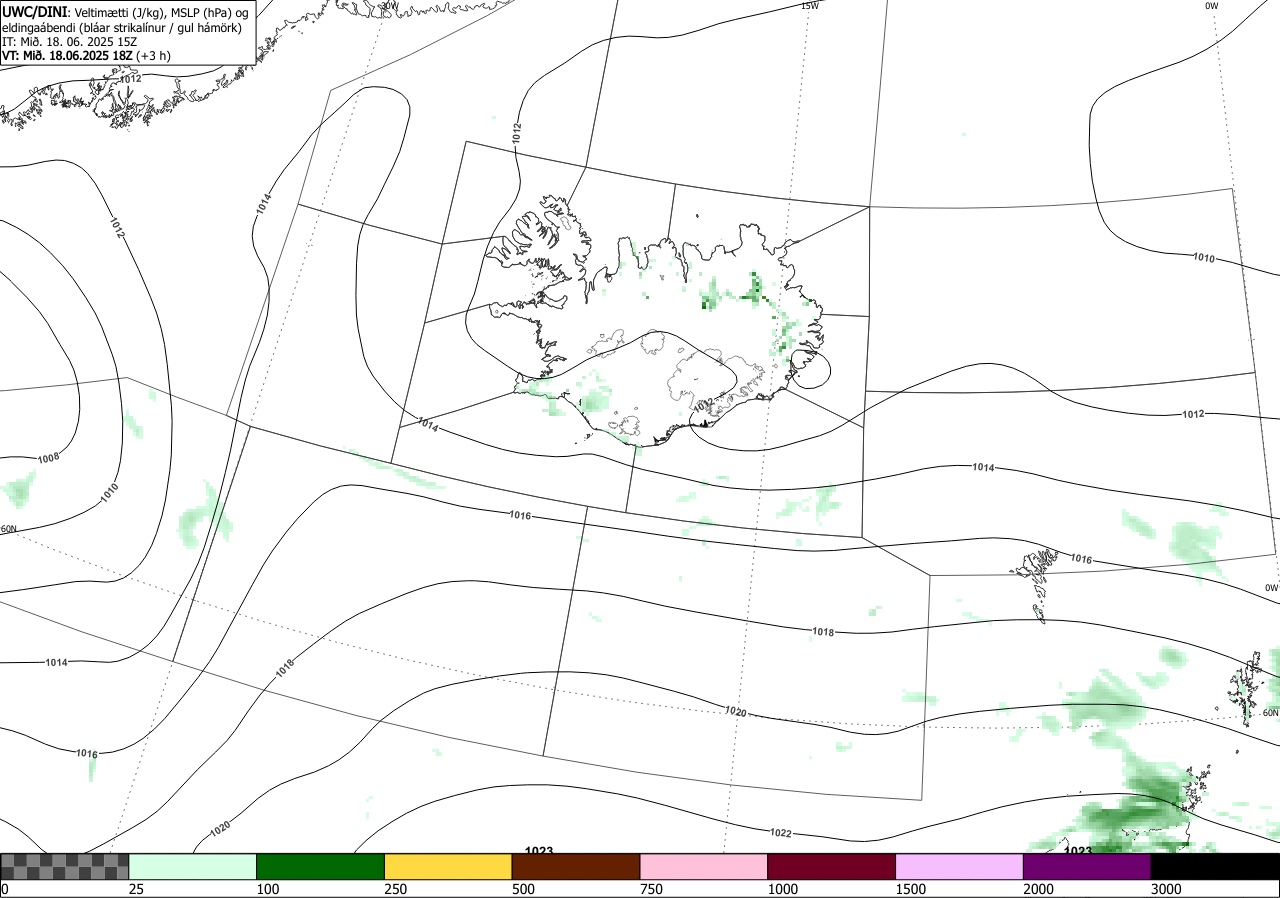This screenshot has height=898, width=1280.
Task: Select the light green 25–100 legend swatch
Action: tap(193, 866)
